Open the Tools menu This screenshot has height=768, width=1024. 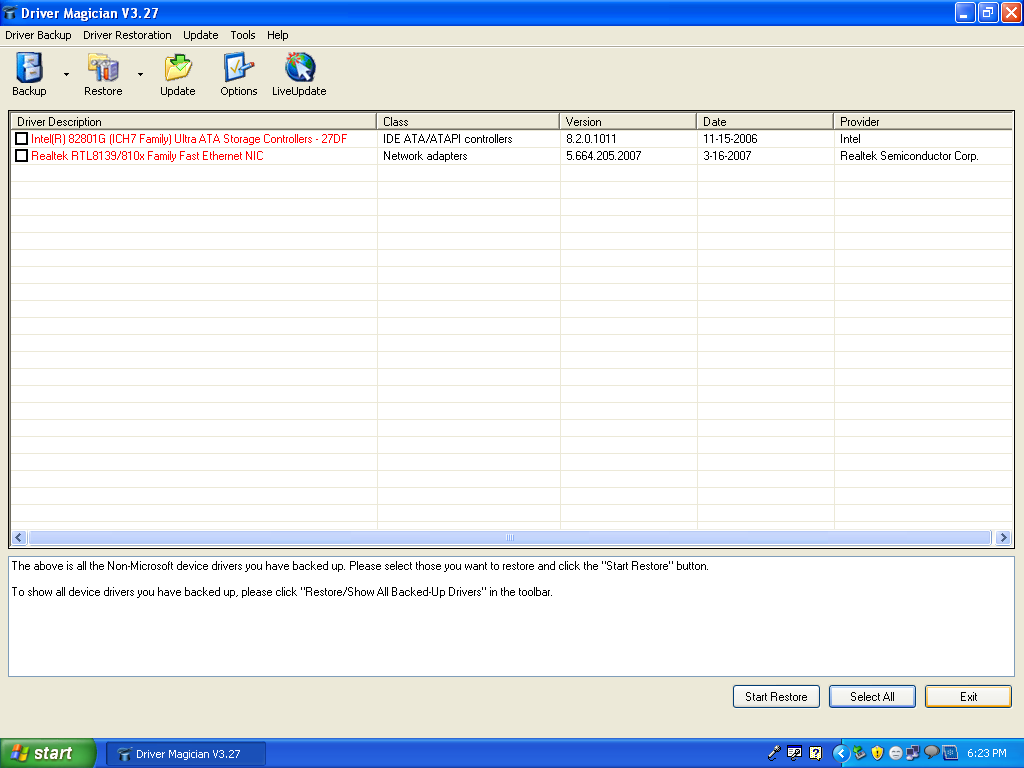243,35
